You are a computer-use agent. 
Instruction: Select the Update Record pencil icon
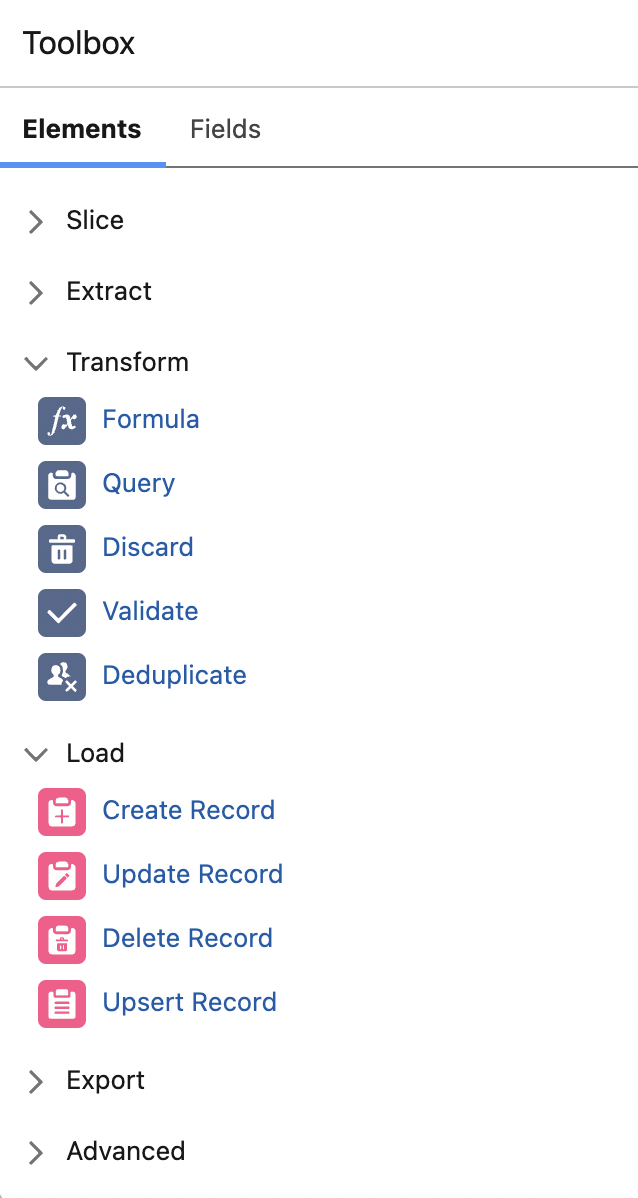coord(62,876)
